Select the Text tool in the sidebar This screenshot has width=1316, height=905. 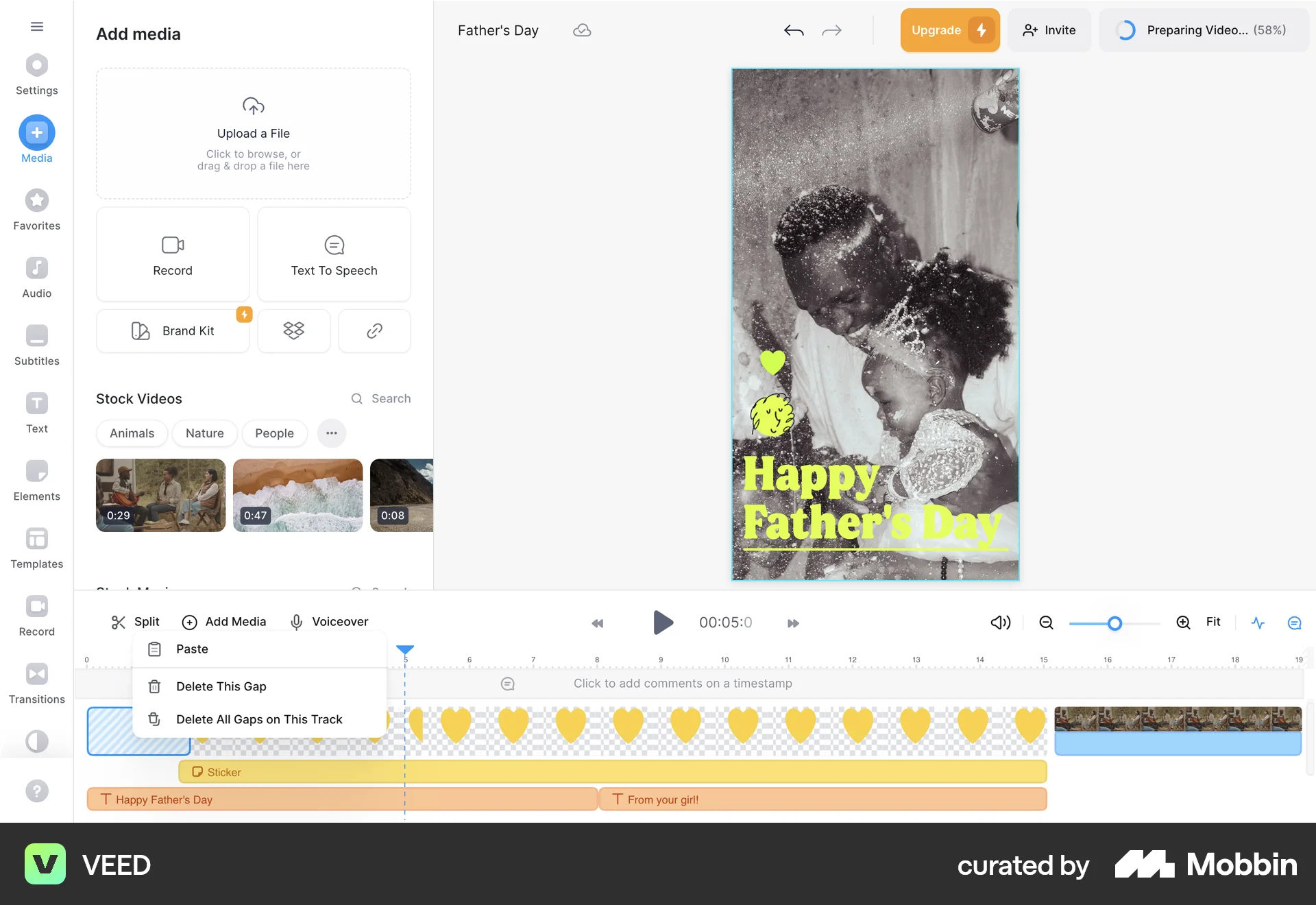pyautogui.click(x=36, y=410)
